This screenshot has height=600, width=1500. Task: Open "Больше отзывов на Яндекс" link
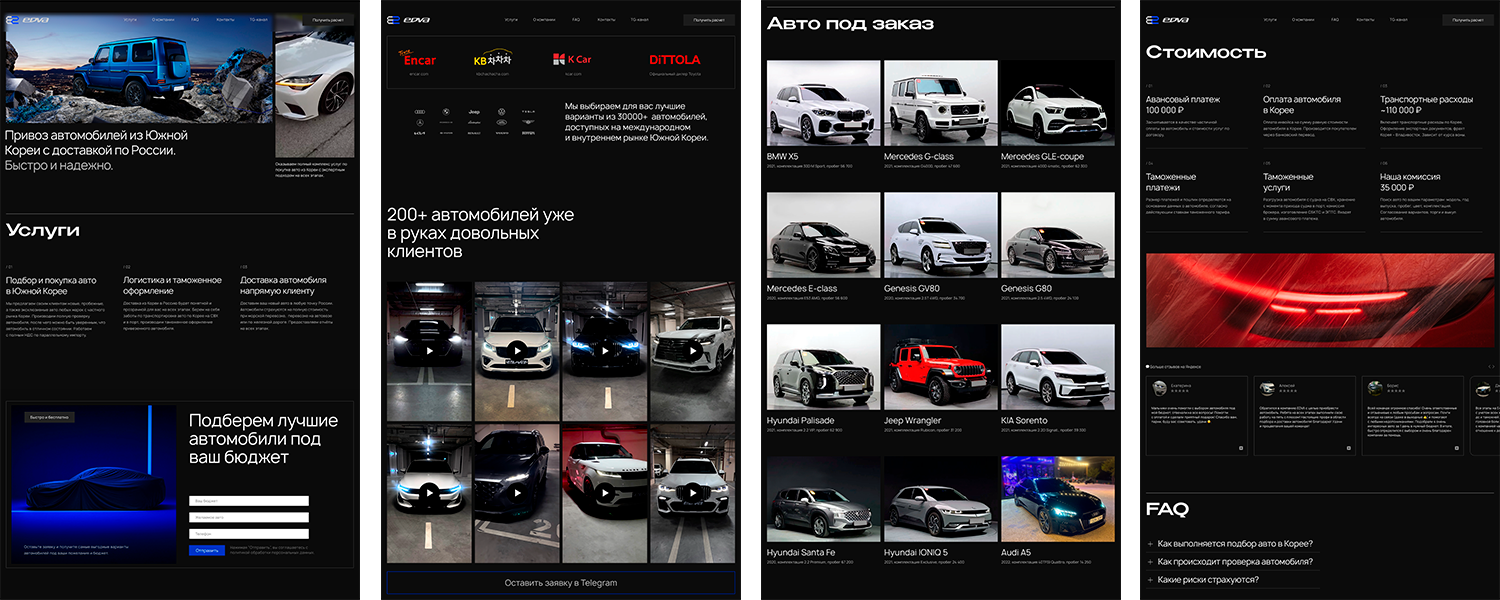[1174, 367]
